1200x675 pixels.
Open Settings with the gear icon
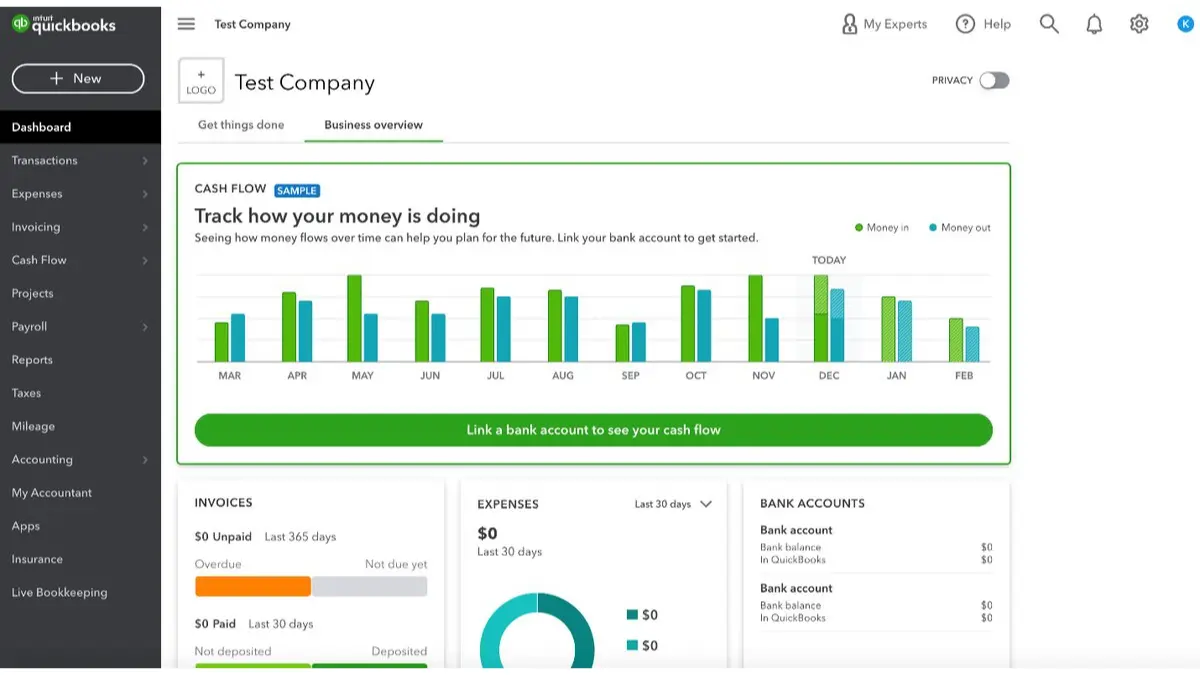point(1138,23)
